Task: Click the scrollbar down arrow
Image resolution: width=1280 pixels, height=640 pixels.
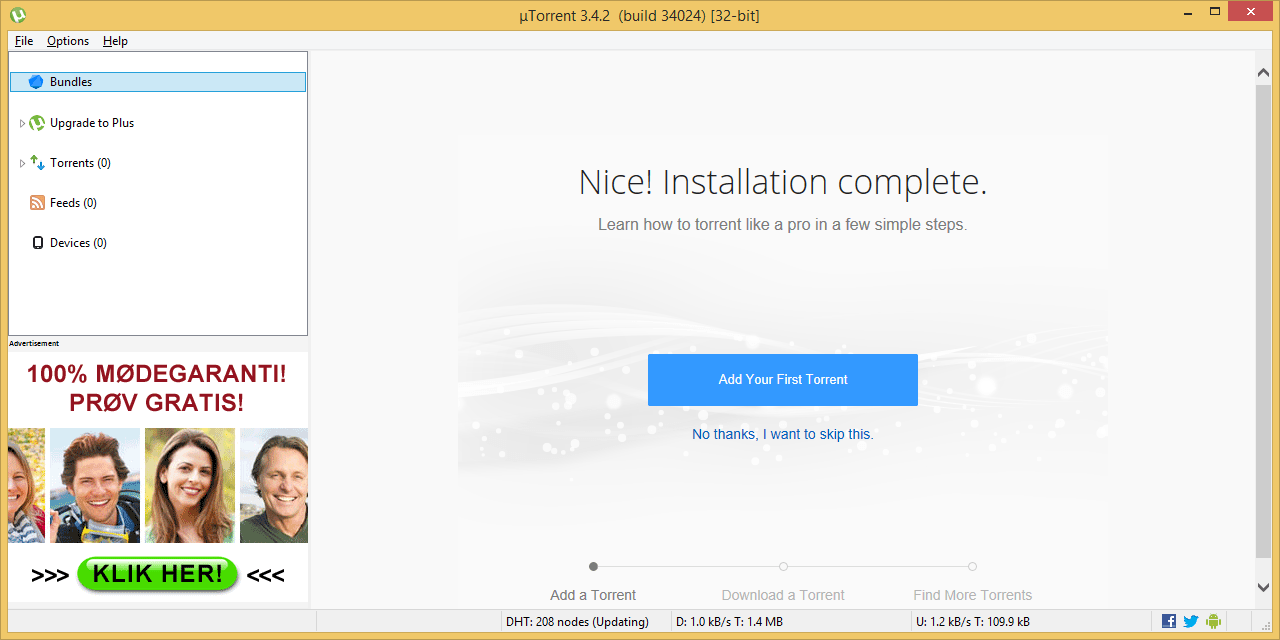Action: coord(1263,587)
